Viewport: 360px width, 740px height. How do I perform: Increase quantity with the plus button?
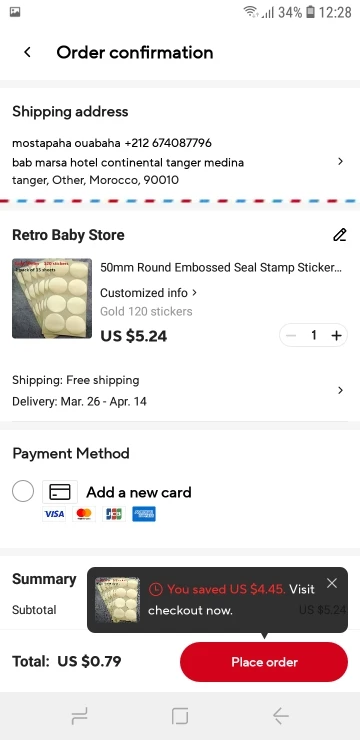click(336, 335)
